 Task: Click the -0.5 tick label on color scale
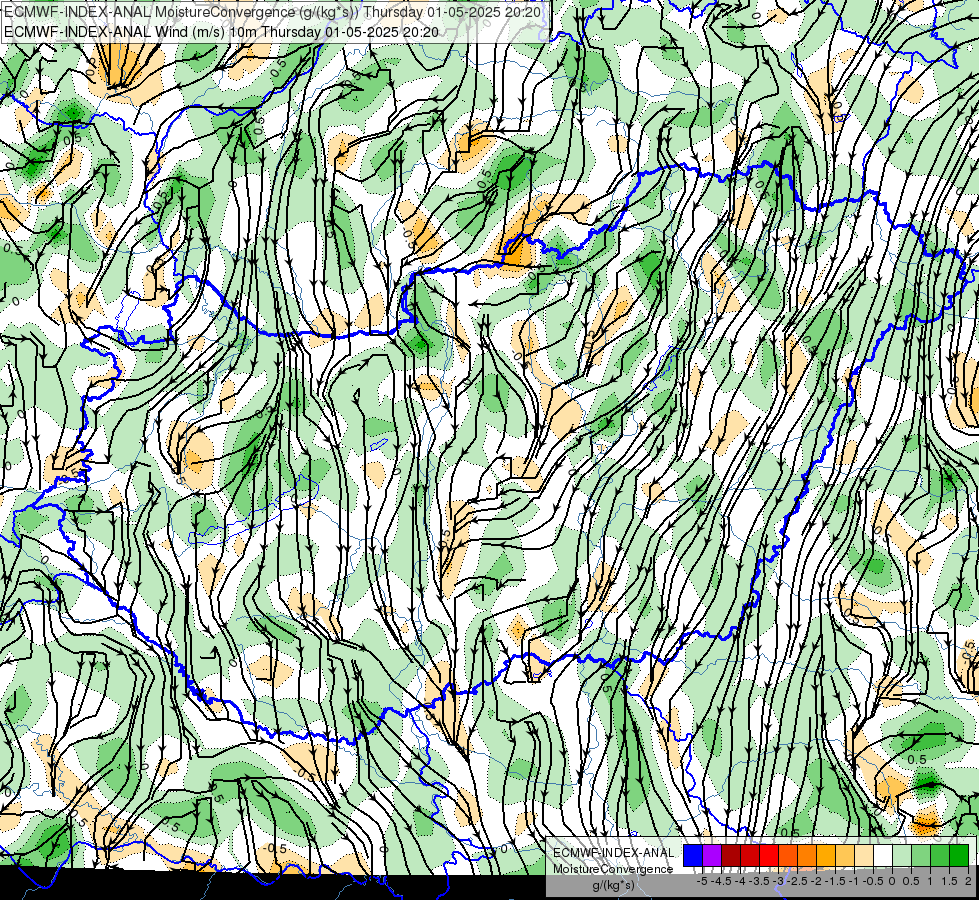point(873,881)
